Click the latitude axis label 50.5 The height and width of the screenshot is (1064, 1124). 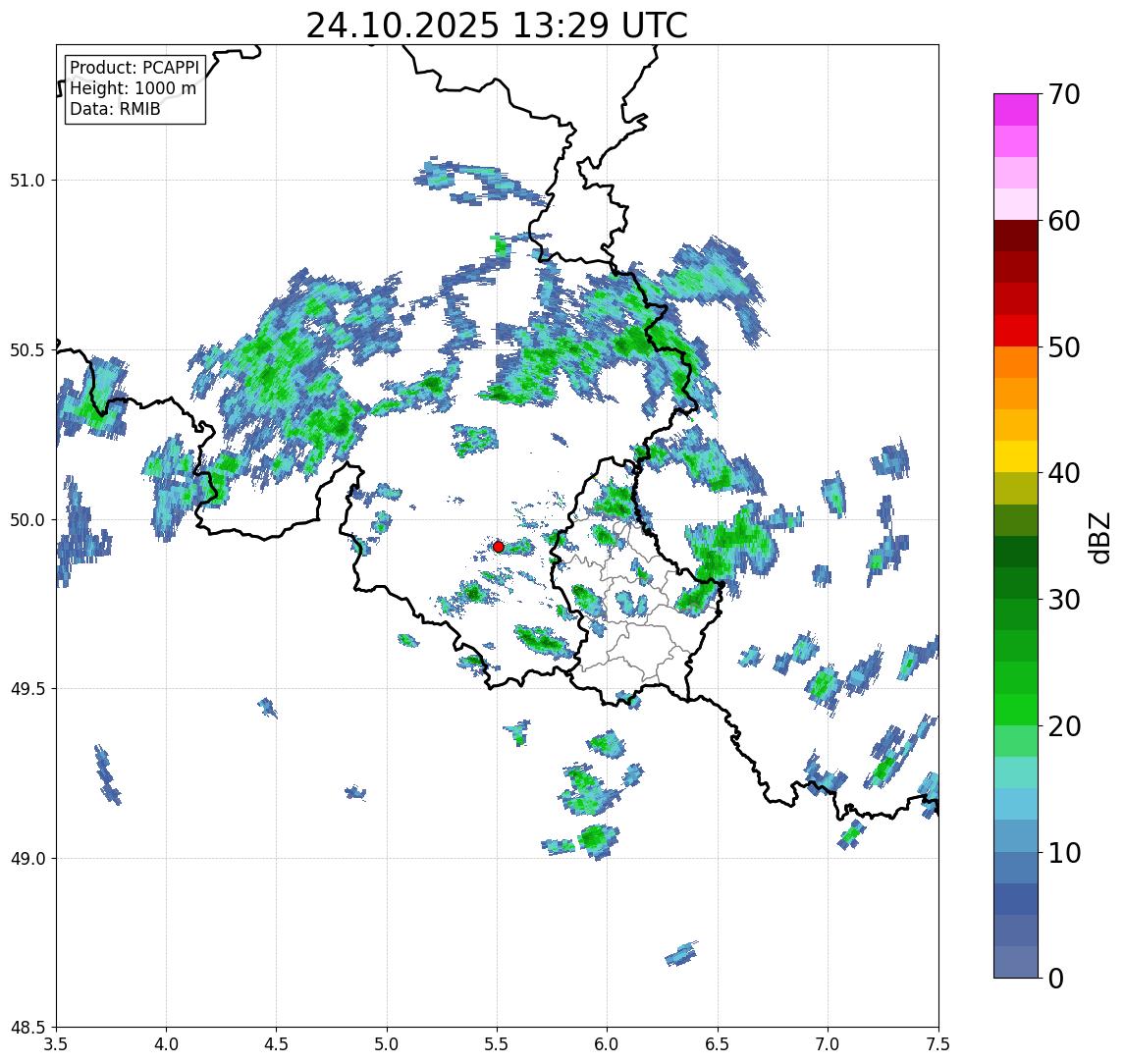[x=27, y=350]
